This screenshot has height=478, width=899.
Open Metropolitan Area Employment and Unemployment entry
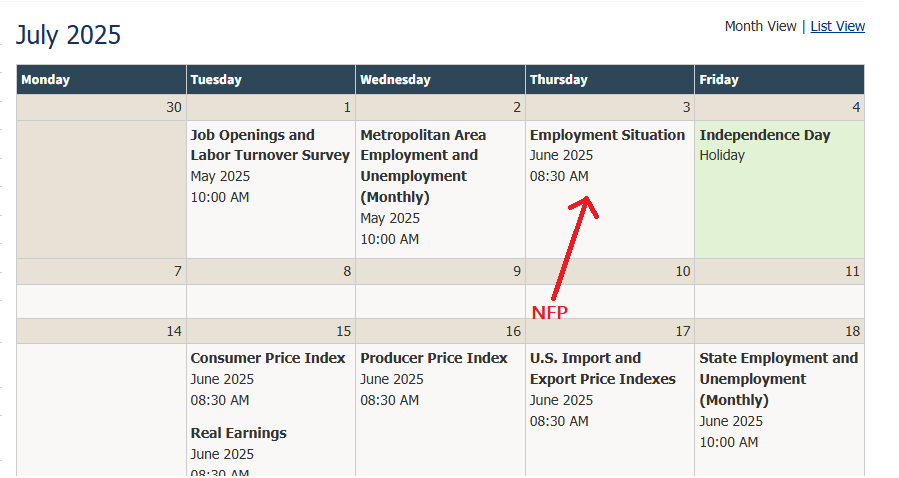point(423,165)
